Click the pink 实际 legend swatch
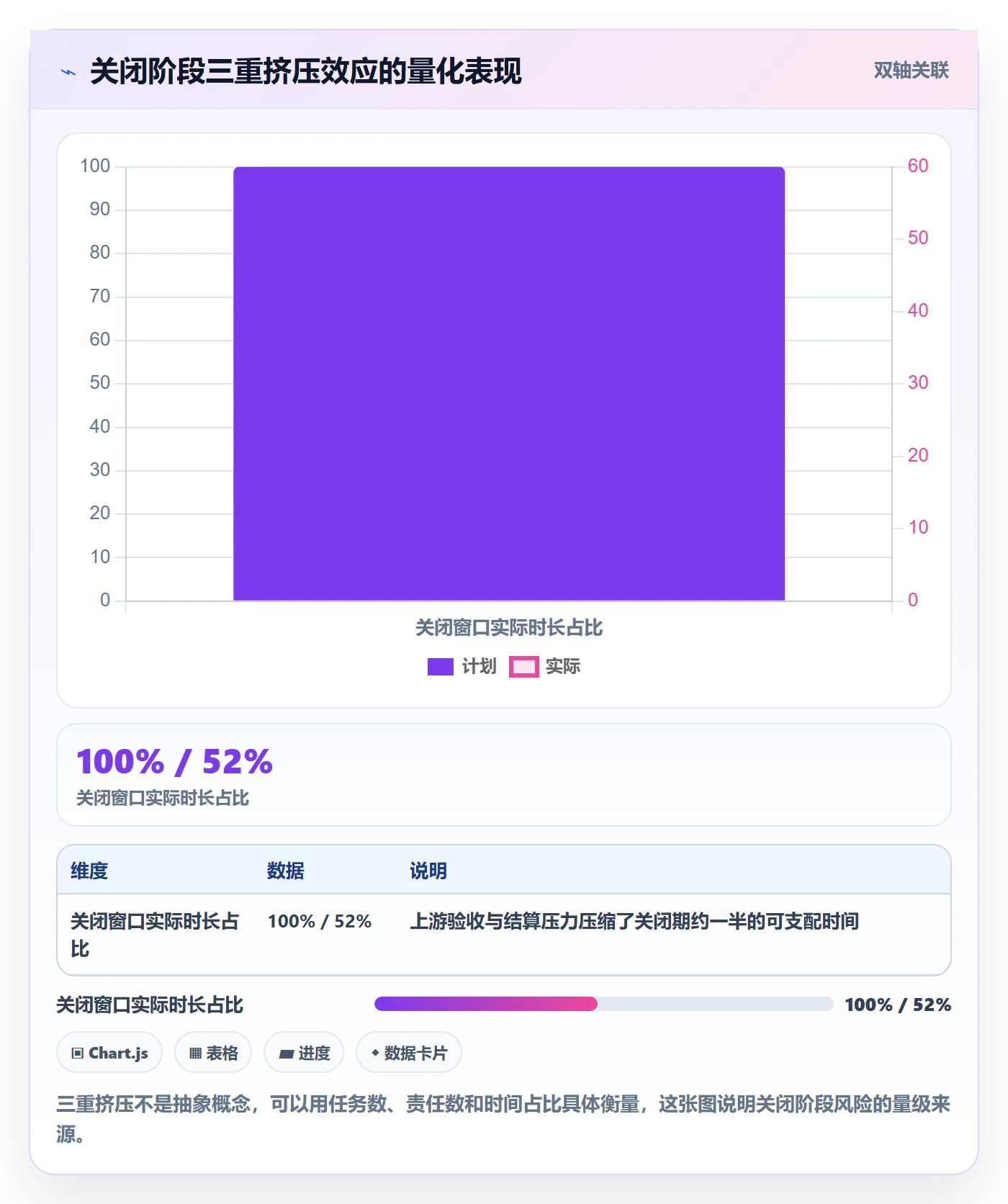The width and height of the screenshot is (1008, 1204). pyautogui.click(x=524, y=667)
